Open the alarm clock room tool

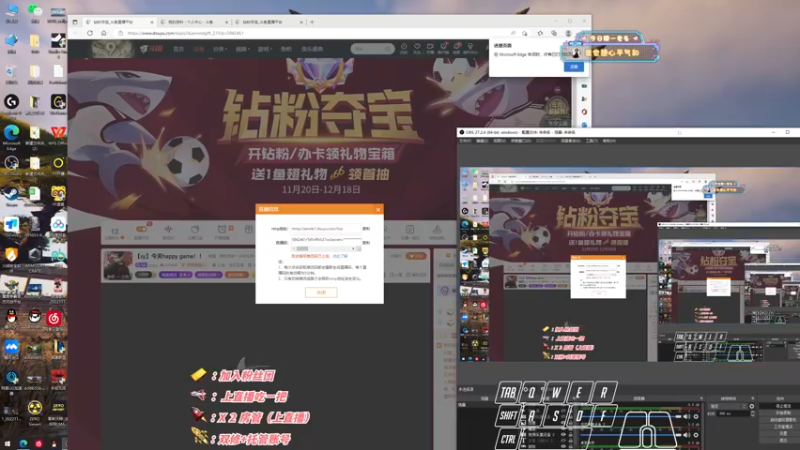(x=222, y=231)
